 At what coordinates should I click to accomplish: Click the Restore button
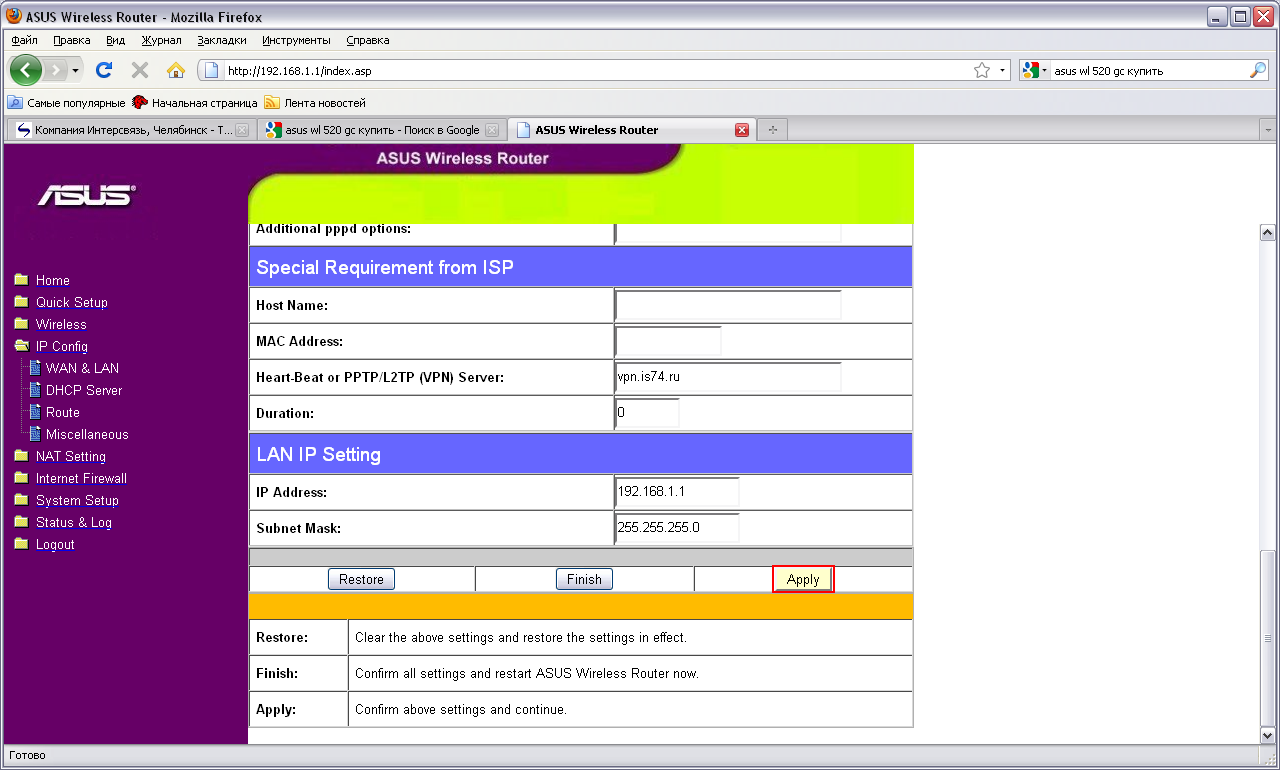click(x=361, y=579)
